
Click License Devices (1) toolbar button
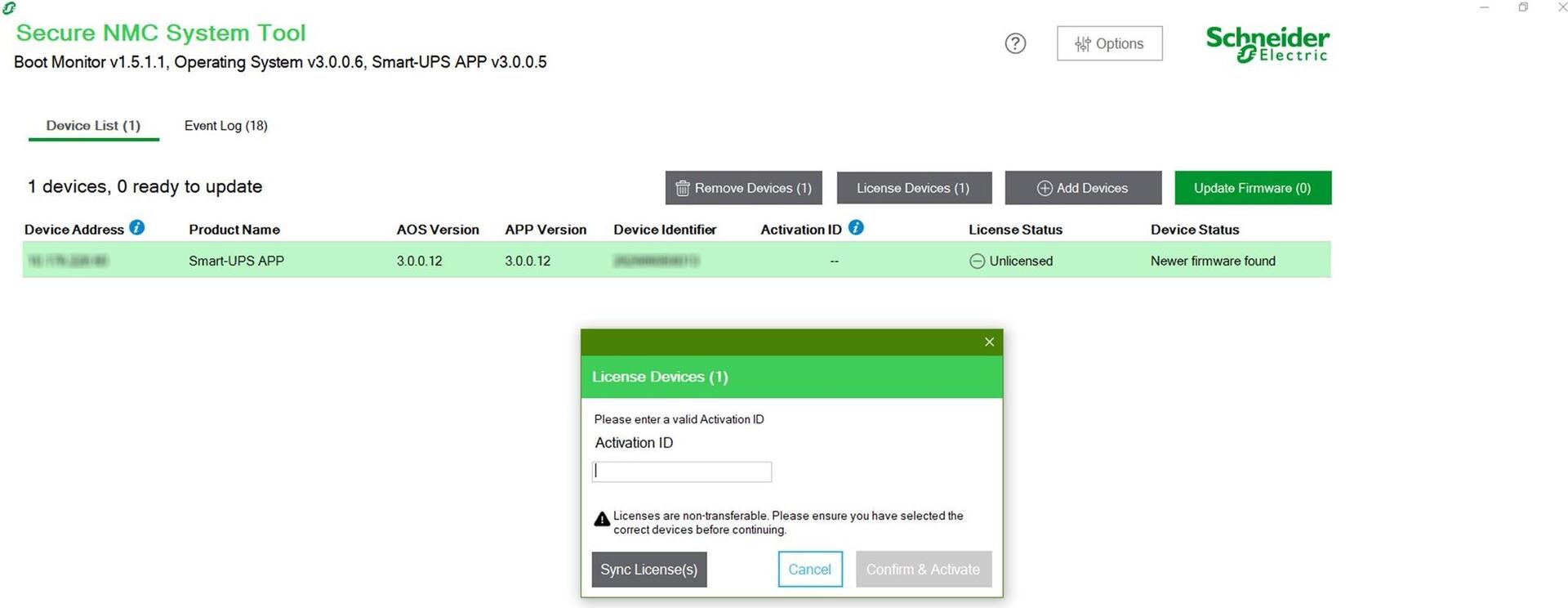tap(914, 188)
